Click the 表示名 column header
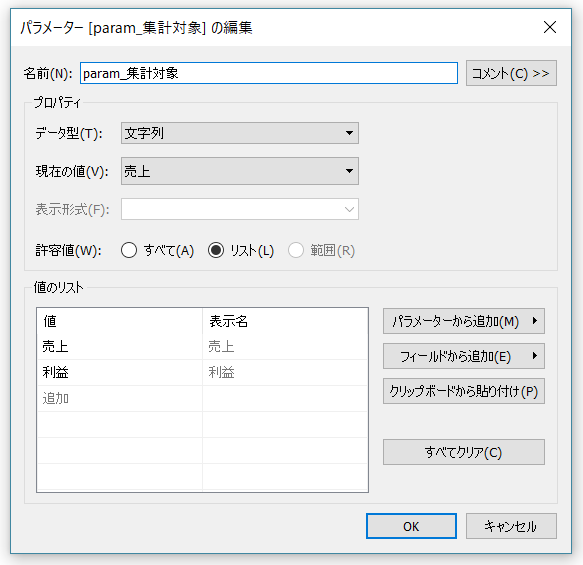583x565 pixels. tap(285, 321)
